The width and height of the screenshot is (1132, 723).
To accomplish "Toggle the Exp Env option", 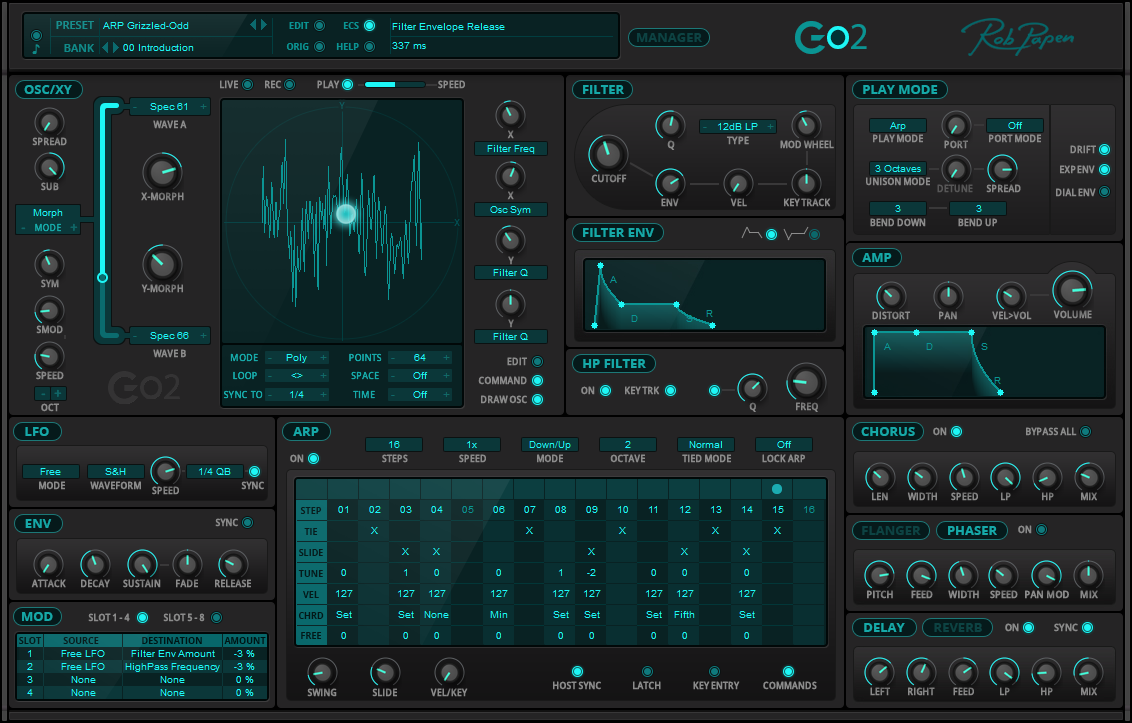I will click(1104, 170).
